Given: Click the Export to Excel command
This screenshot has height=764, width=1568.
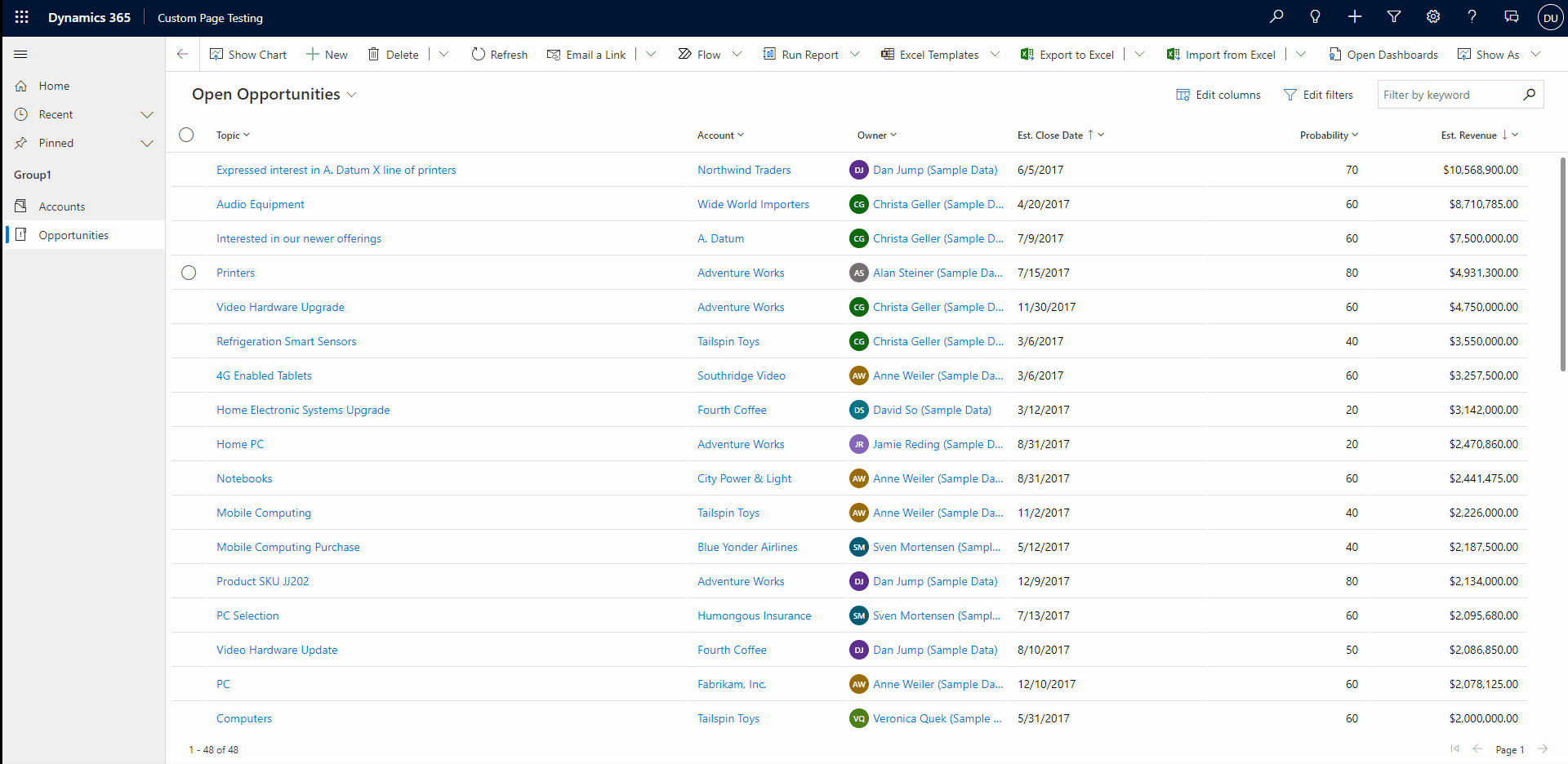Looking at the screenshot, I should [x=1067, y=55].
